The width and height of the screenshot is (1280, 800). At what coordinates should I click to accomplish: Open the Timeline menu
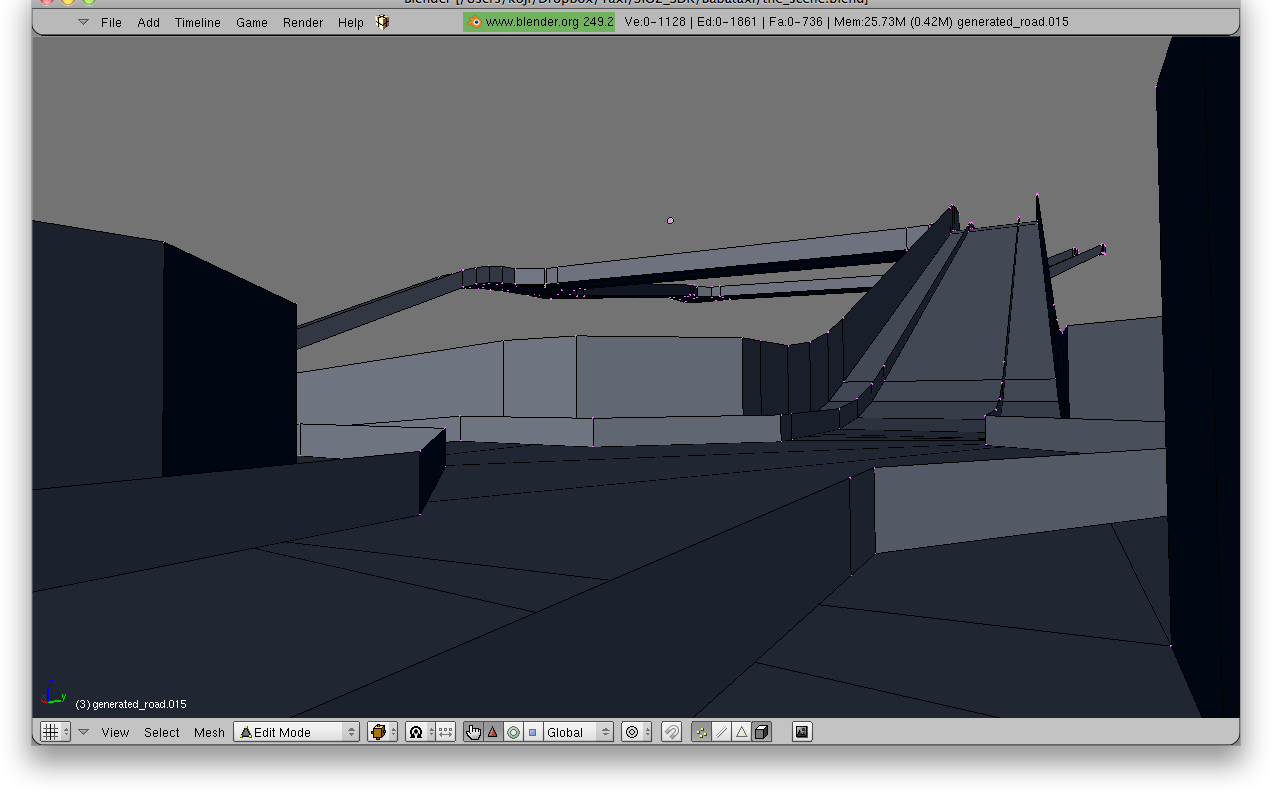pyautogui.click(x=198, y=22)
